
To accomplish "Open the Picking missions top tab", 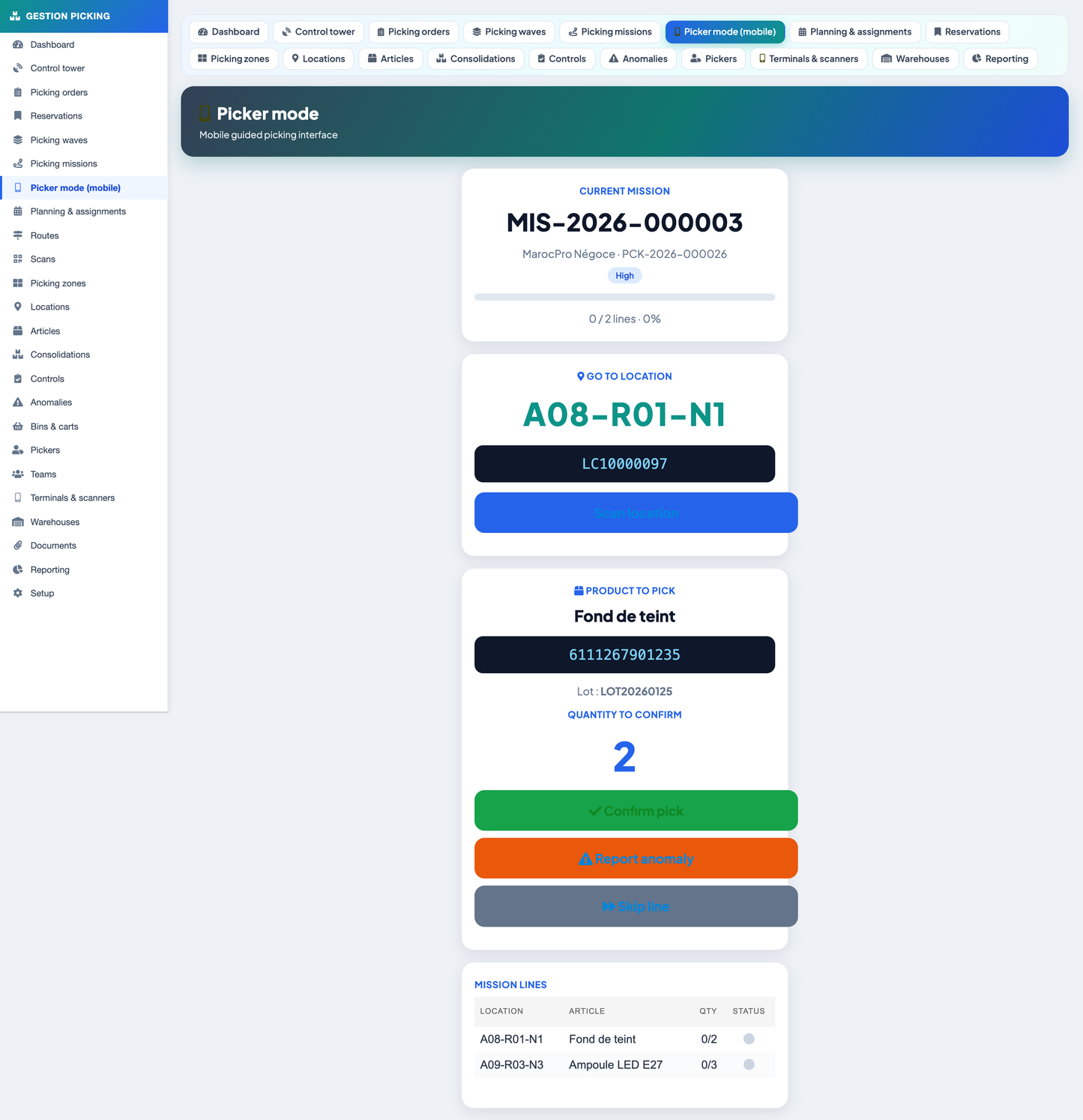I will [610, 31].
